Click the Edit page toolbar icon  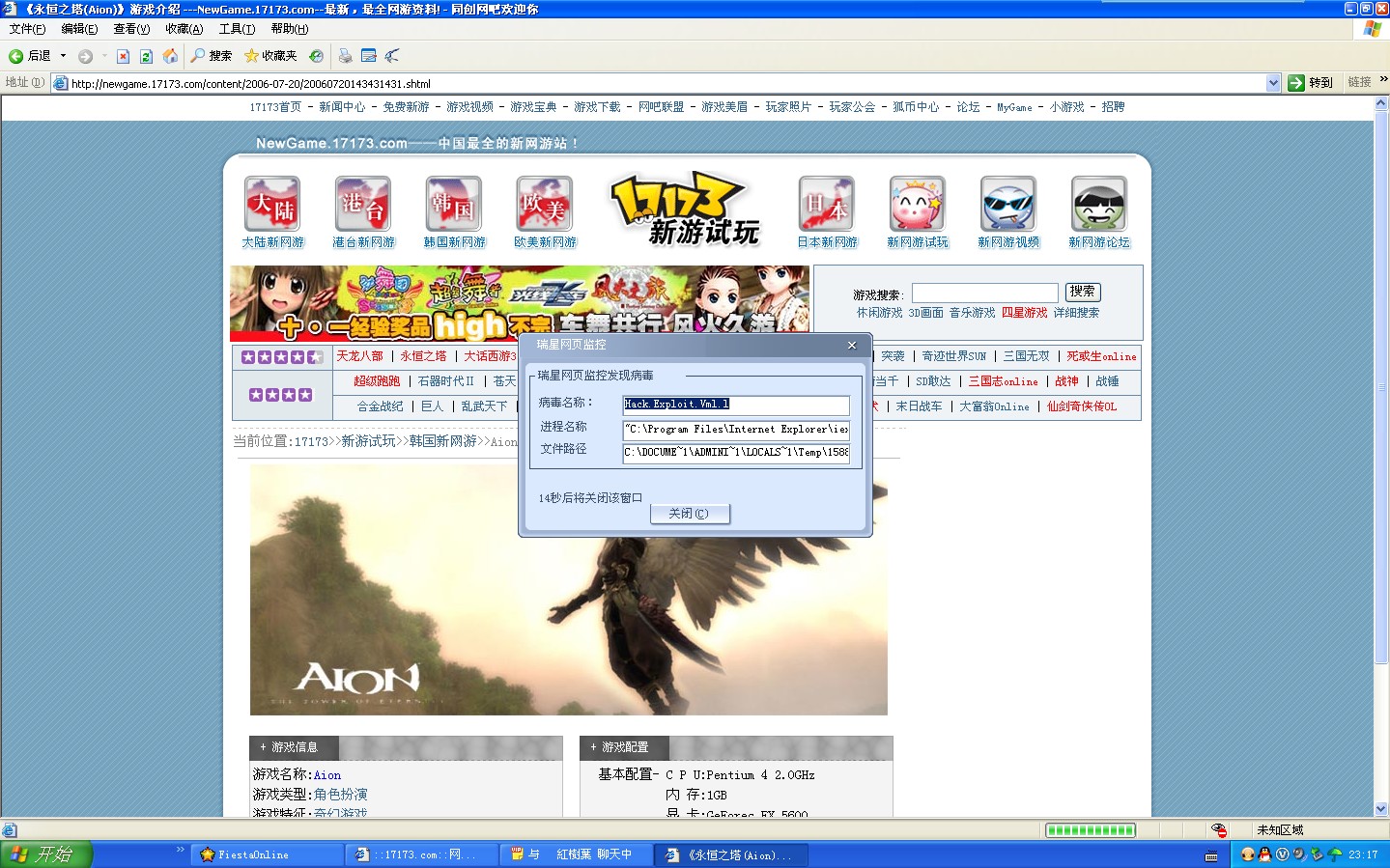tap(368, 56)
